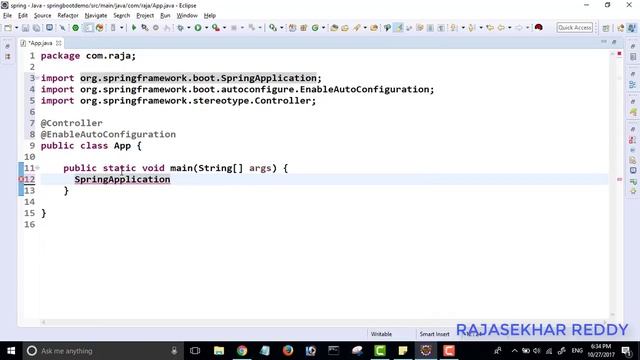Open Google Chrome from the taskbar

(x=242, y=351)
